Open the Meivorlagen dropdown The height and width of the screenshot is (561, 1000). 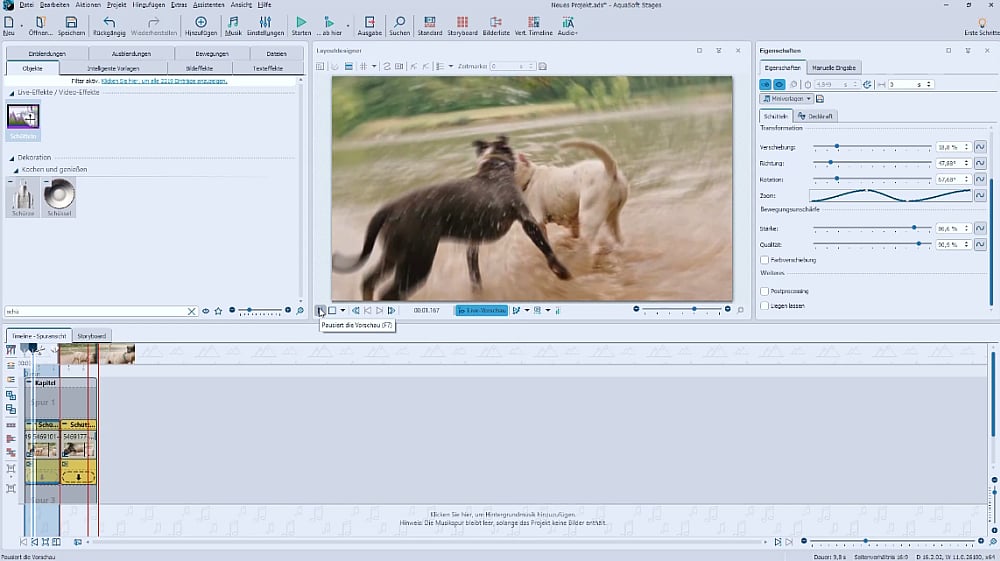pos(787,99)
